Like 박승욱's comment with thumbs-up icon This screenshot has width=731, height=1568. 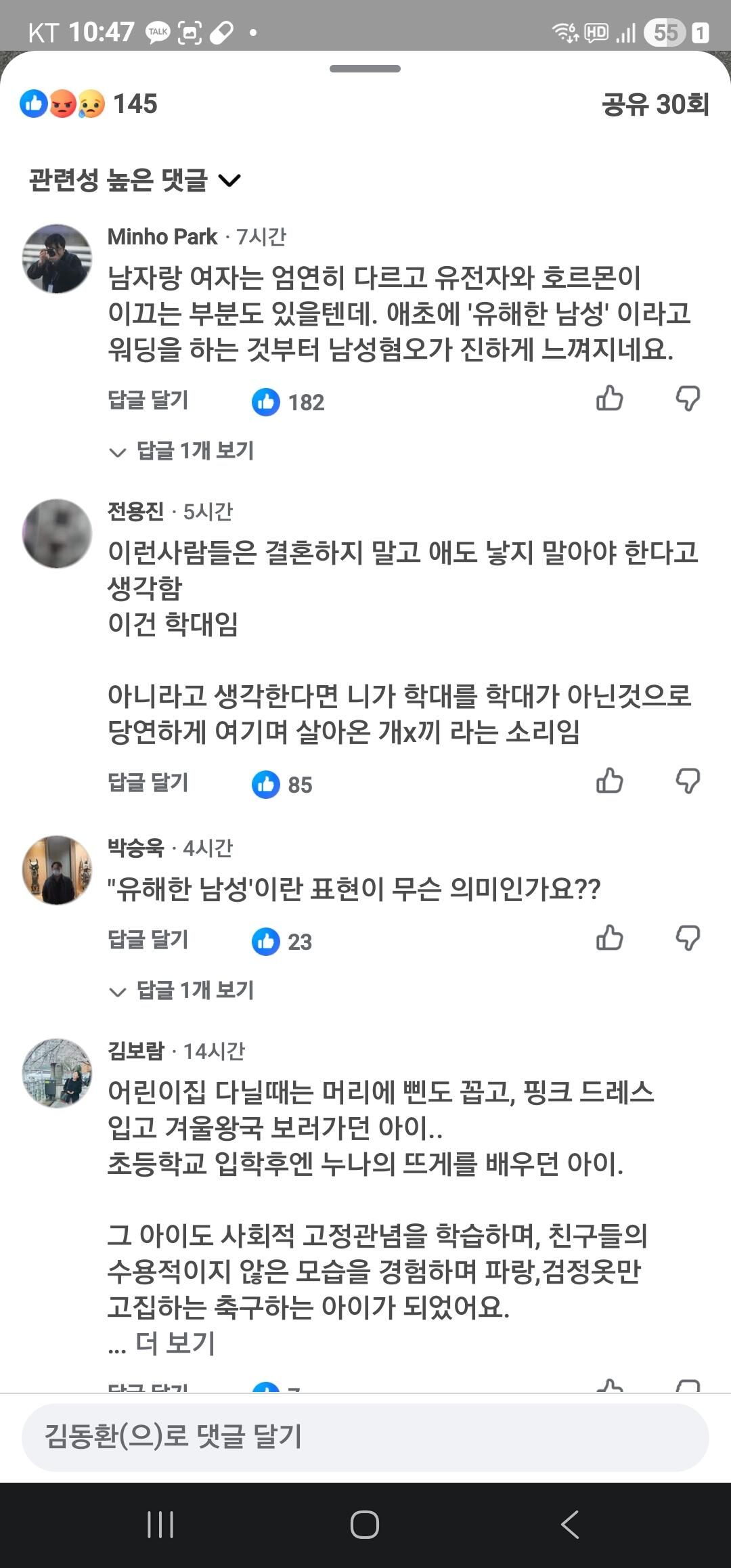point(609,938)
